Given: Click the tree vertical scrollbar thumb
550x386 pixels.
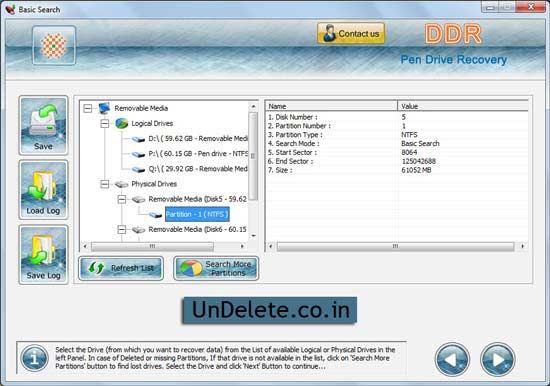Looking at the screenshot, I should (253, 156).
